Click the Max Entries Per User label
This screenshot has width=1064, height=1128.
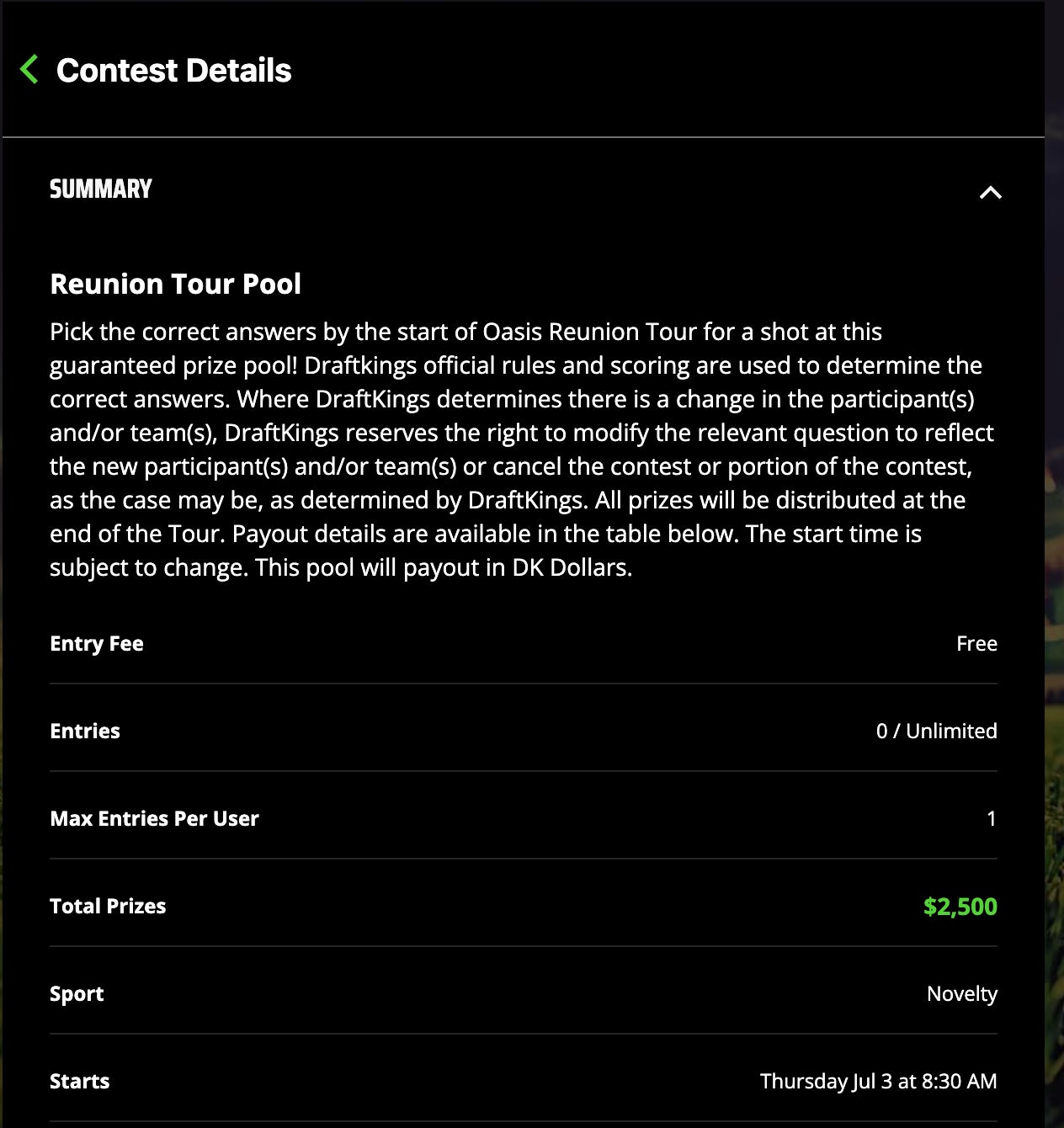coord(154,819)
